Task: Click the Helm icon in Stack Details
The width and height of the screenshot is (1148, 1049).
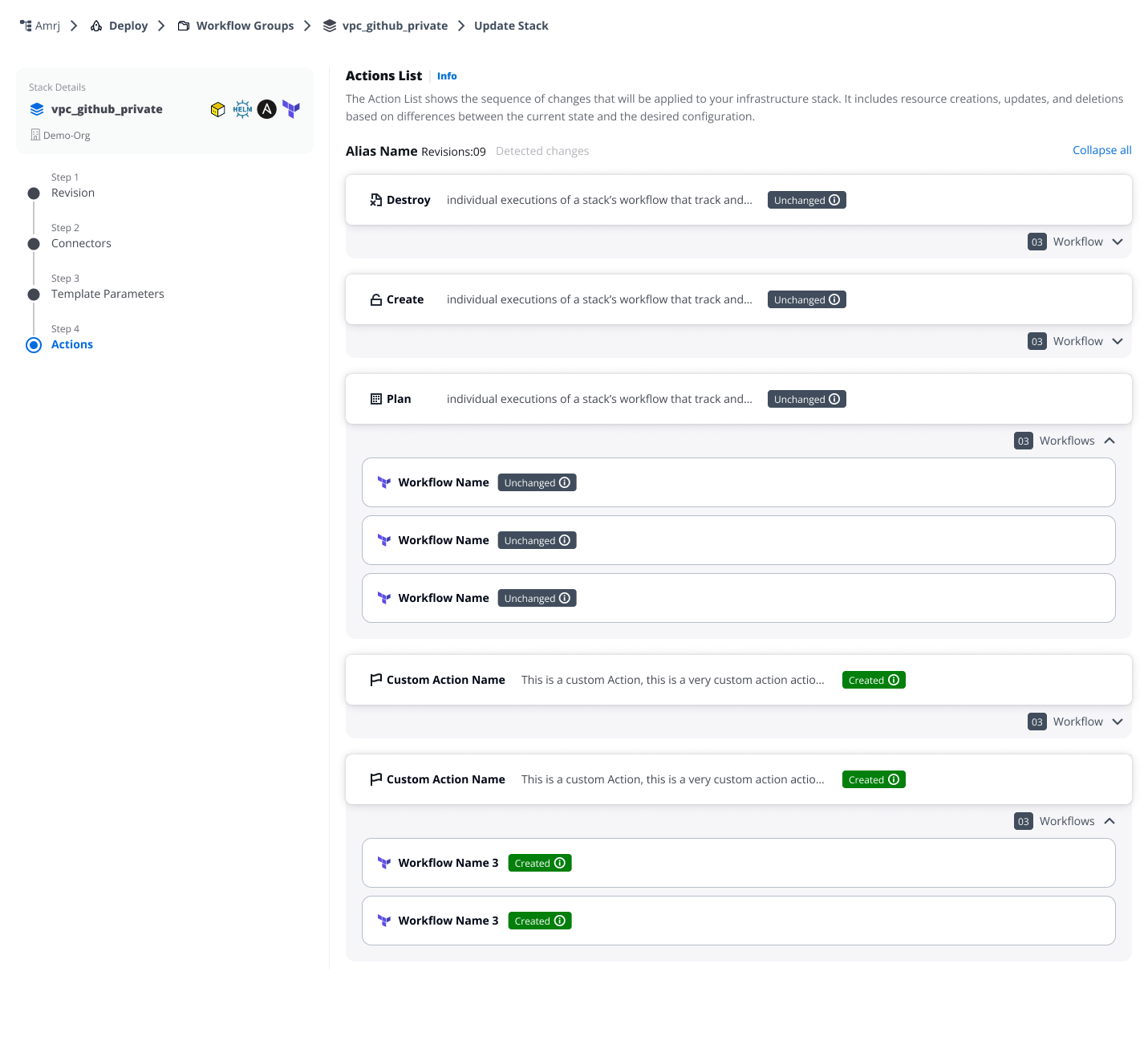Action: point(242,108)
